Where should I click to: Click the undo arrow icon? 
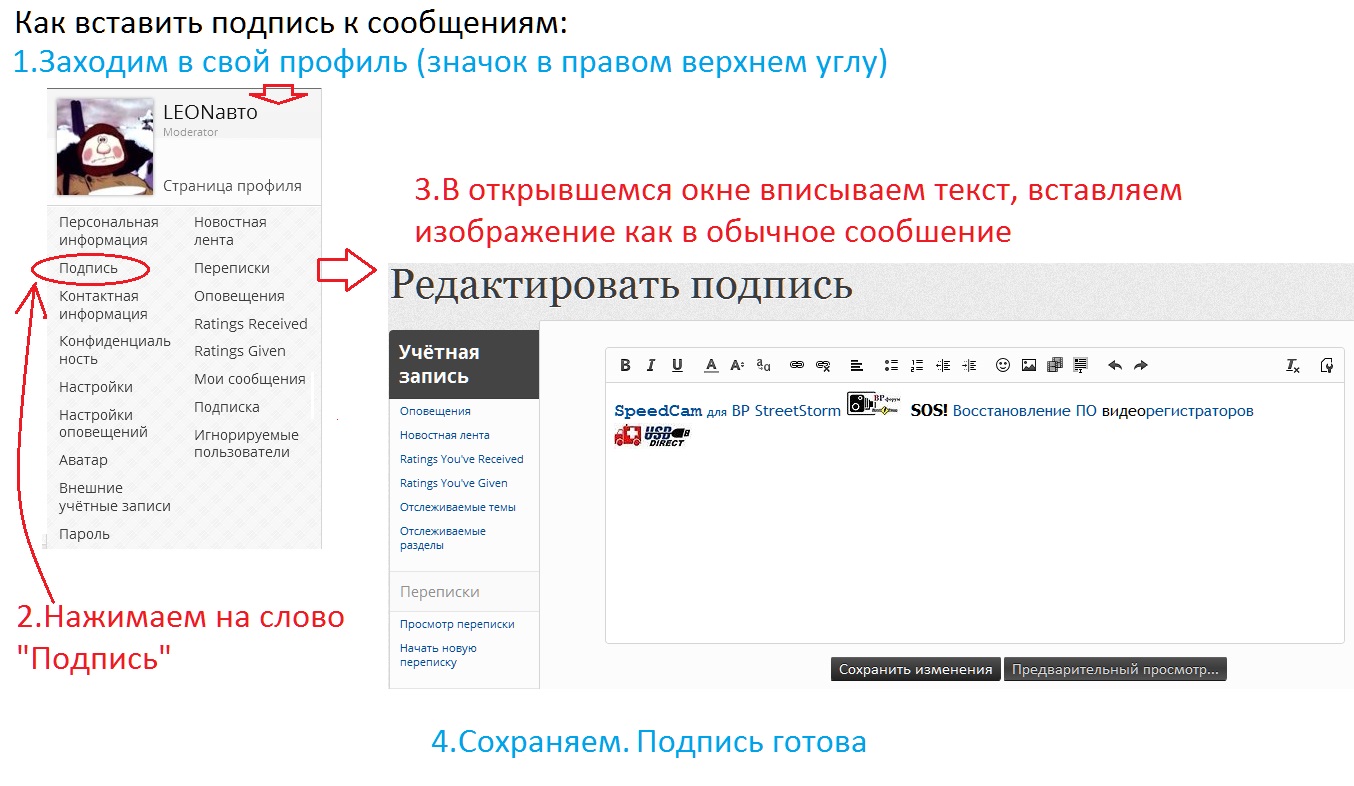tap(1115, 366)
